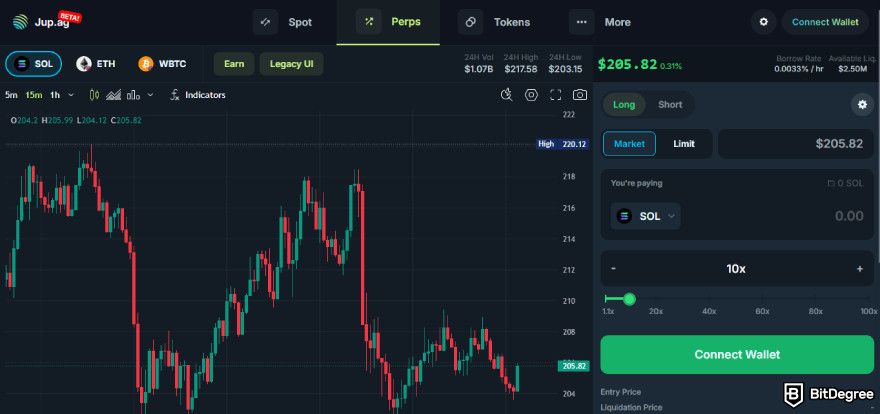Click the Bitcoin coin icon

pyautogui.click(x=146, y=64)
